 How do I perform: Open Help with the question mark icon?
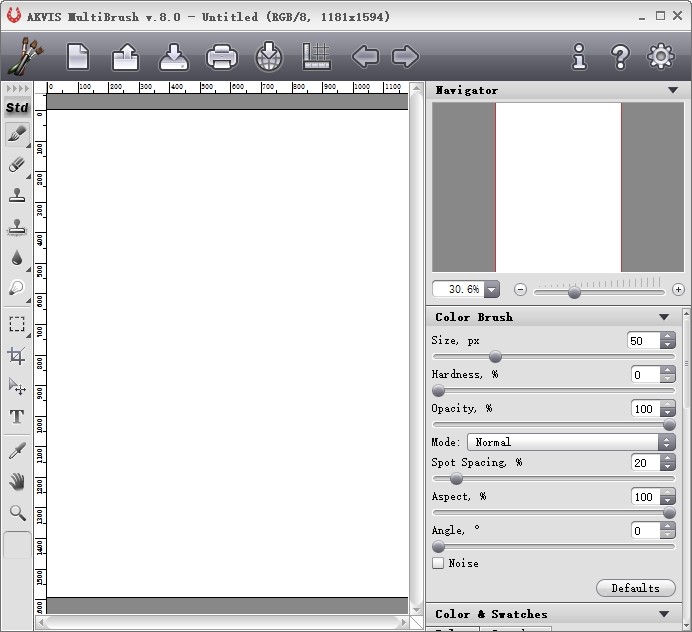coord(620,56)
